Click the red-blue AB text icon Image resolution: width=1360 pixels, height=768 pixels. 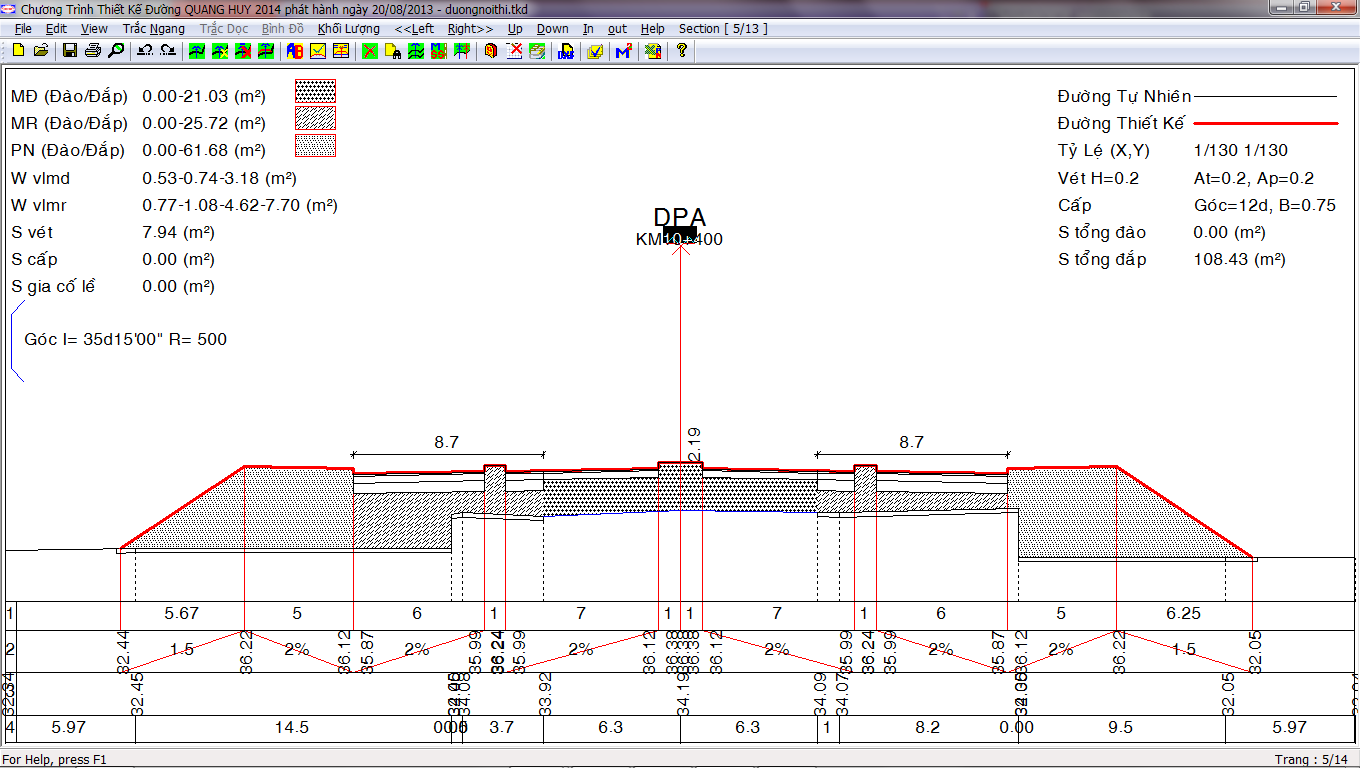point(295,50)
